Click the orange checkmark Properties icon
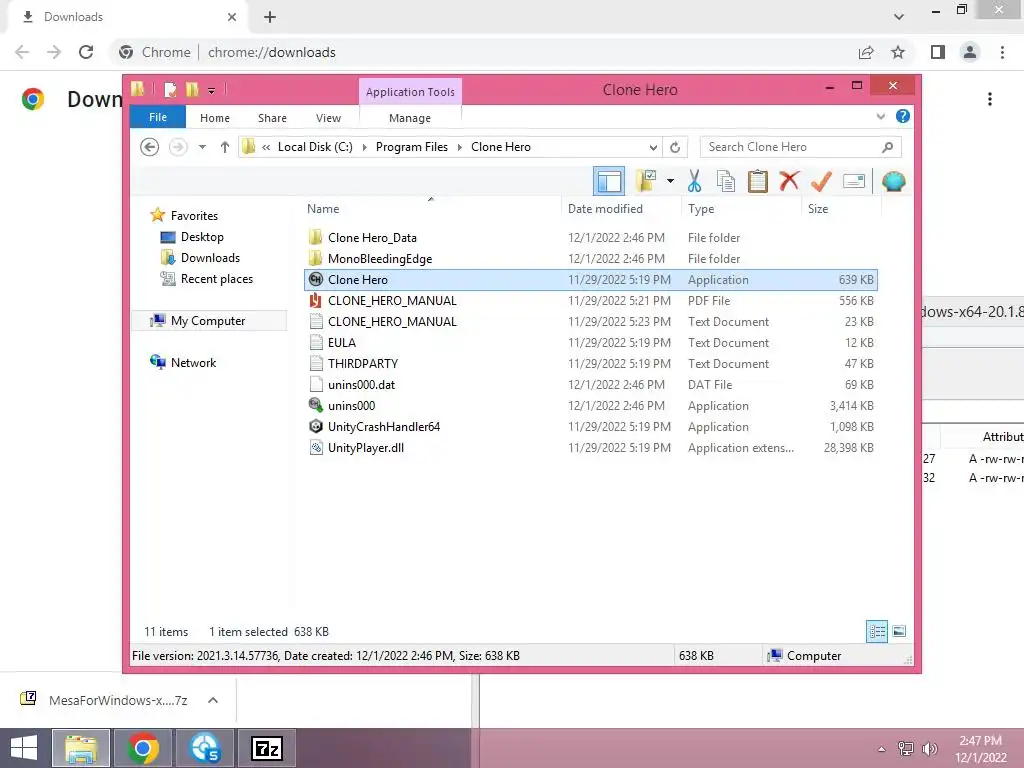Screen dimensions: 1024x768 point(821,181)
